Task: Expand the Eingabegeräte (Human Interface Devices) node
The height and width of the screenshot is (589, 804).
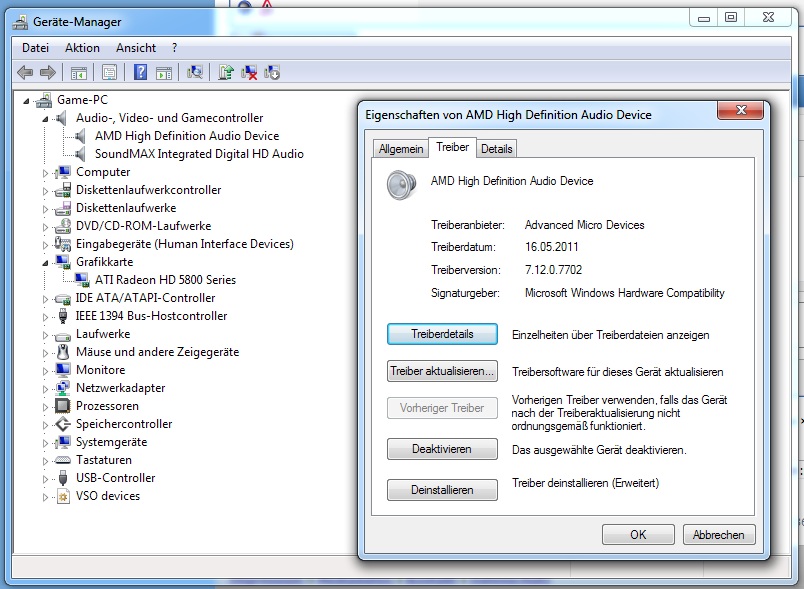Action: tap(45, 245)
